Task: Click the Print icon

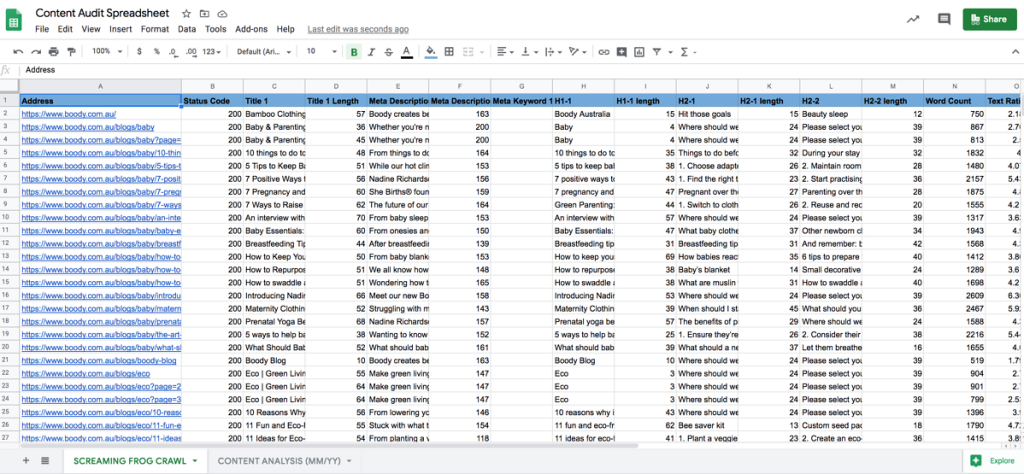Action: pos(54,52)
